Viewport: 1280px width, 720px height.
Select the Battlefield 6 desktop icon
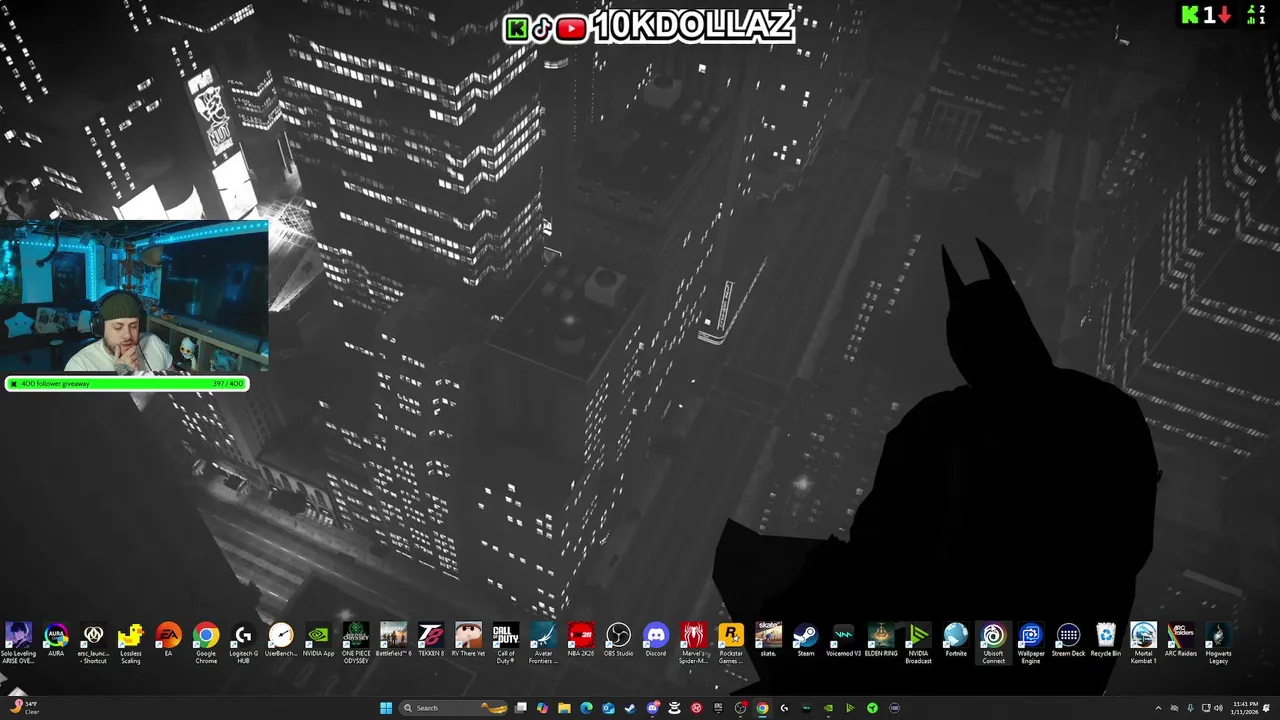point(393,640)
